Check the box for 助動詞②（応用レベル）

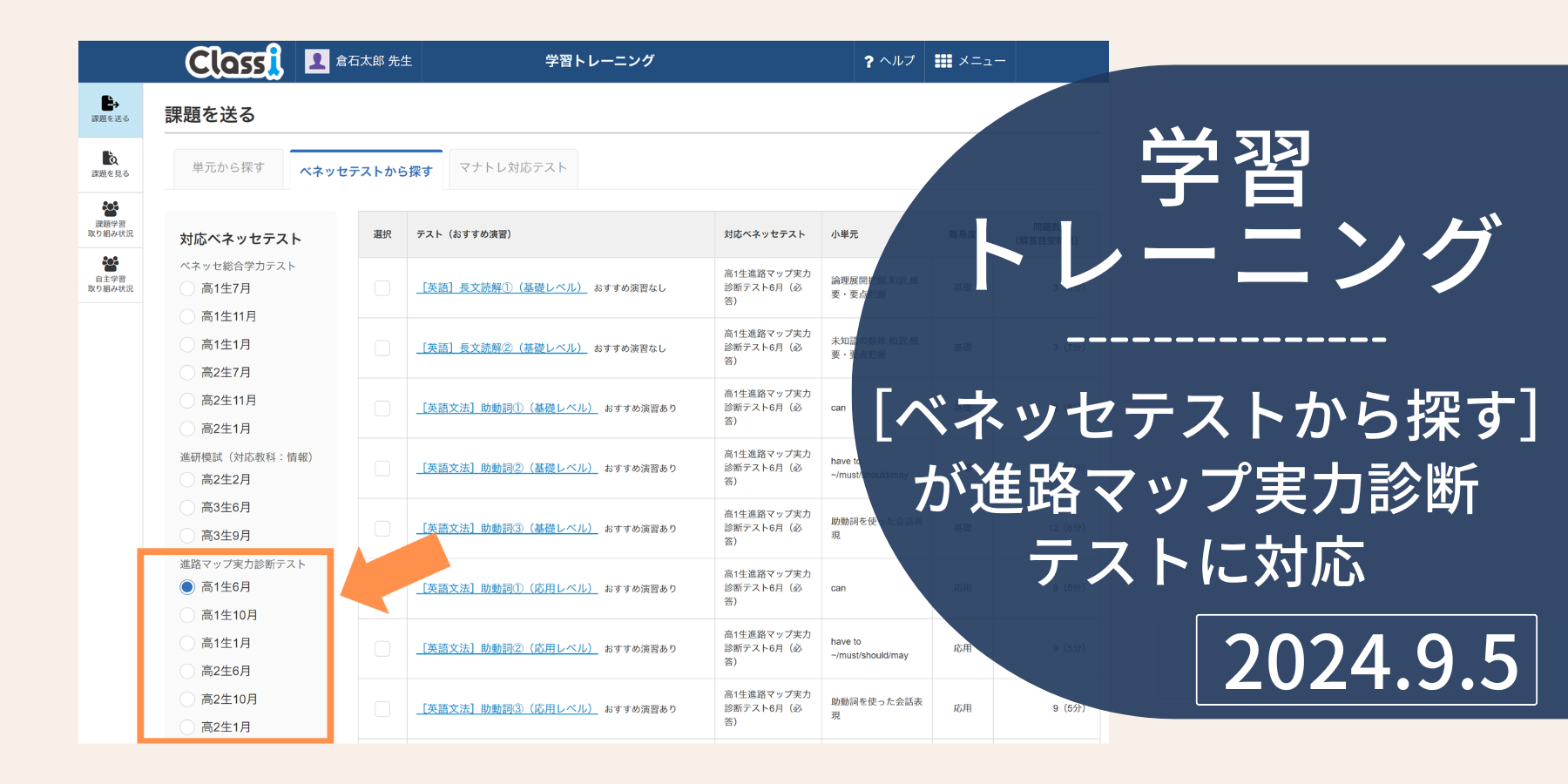tap(382, 648)
